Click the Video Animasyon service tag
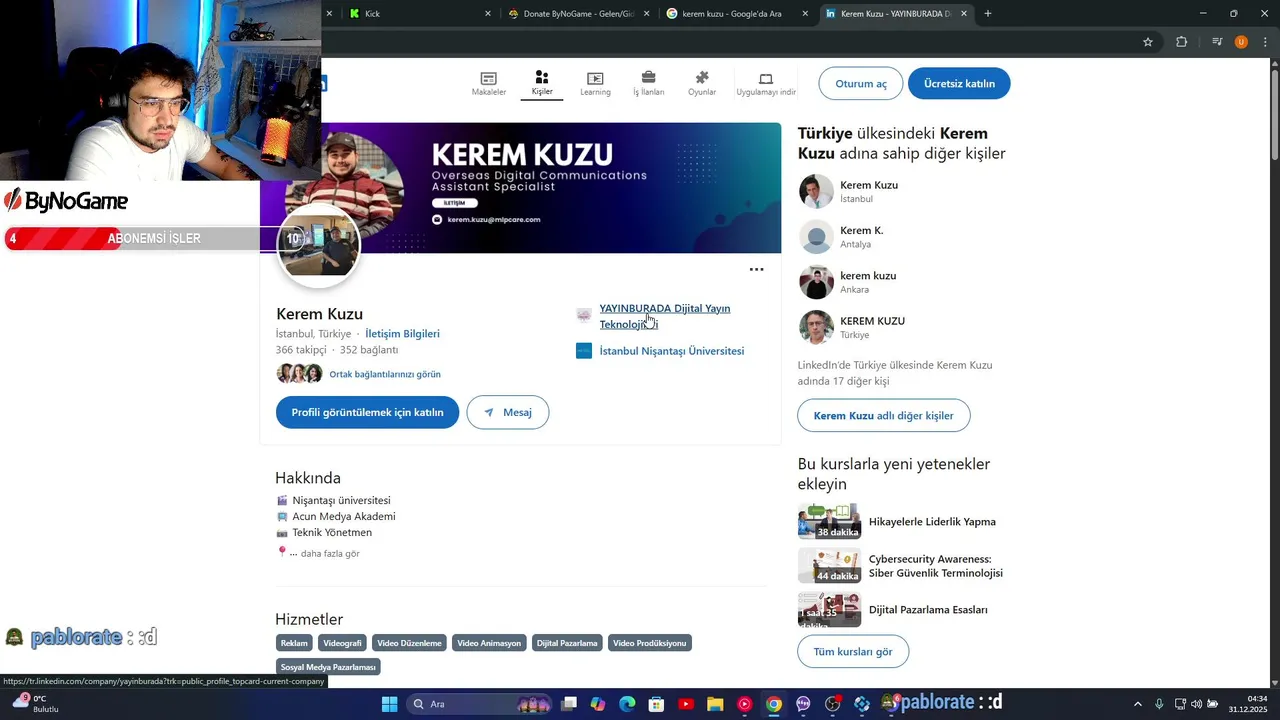 pos(489,643)
